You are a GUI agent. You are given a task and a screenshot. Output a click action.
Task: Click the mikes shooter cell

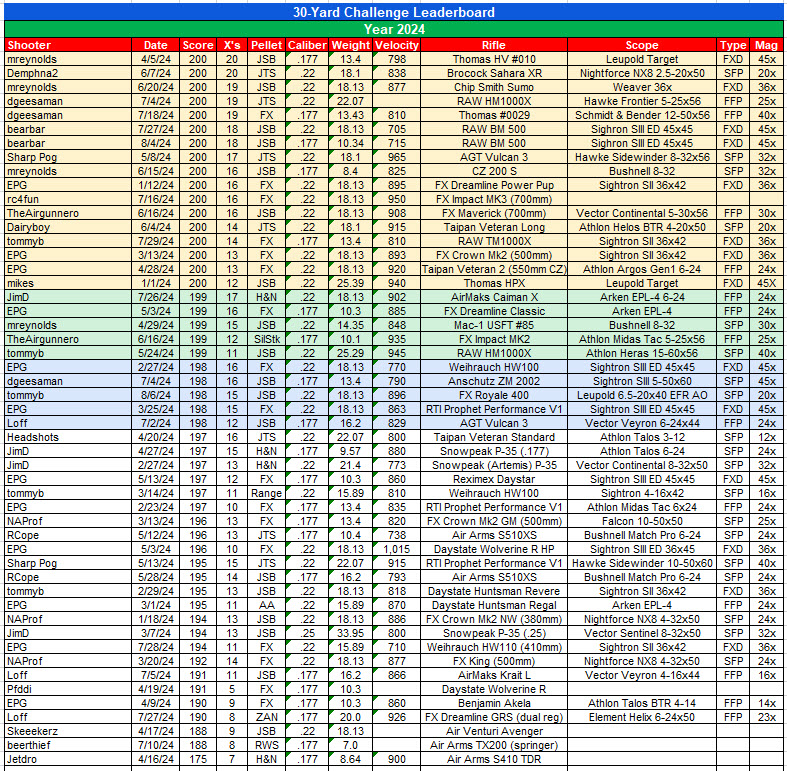point(68,283)
